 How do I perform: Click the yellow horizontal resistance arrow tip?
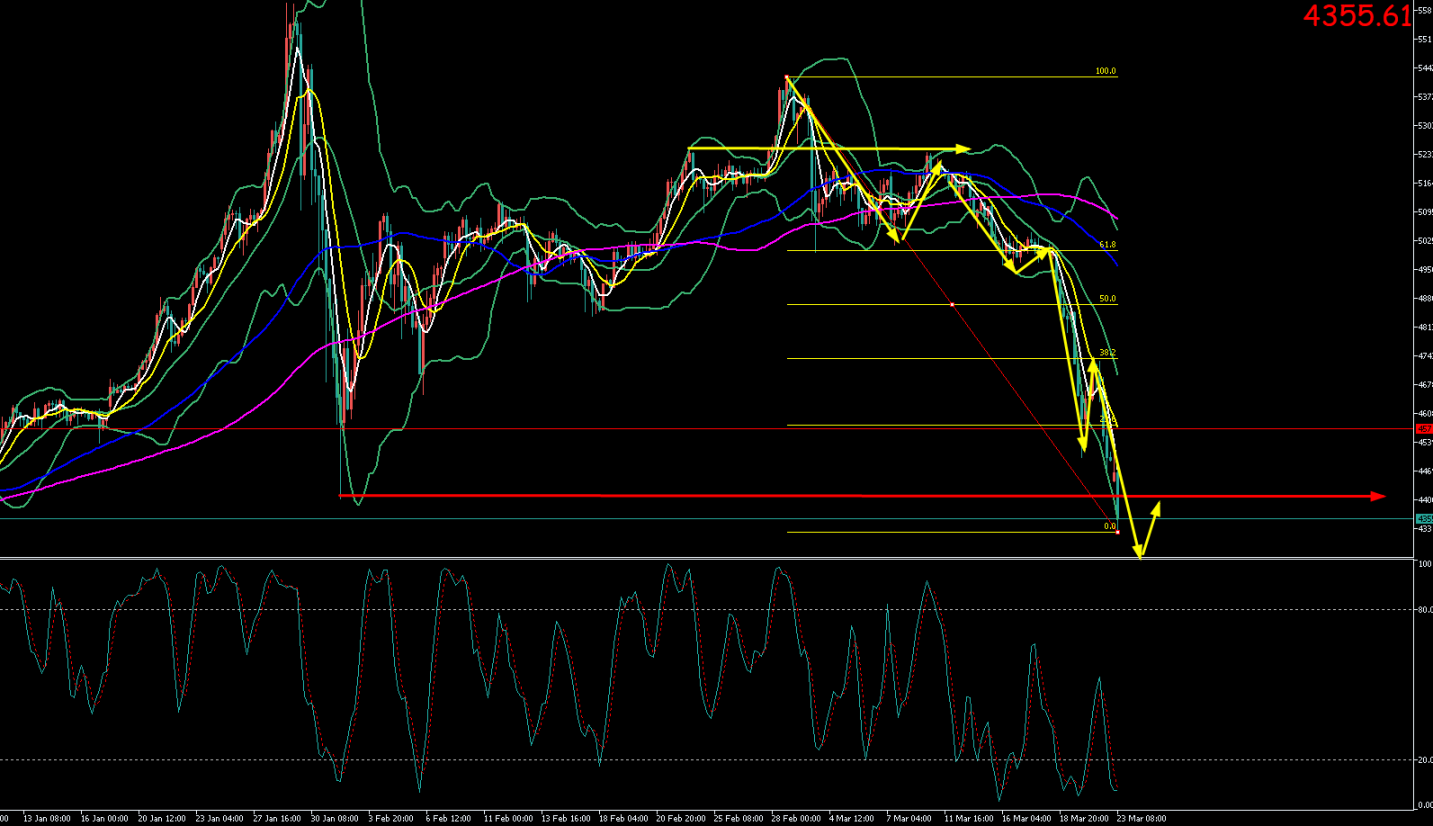pos(963,149)
